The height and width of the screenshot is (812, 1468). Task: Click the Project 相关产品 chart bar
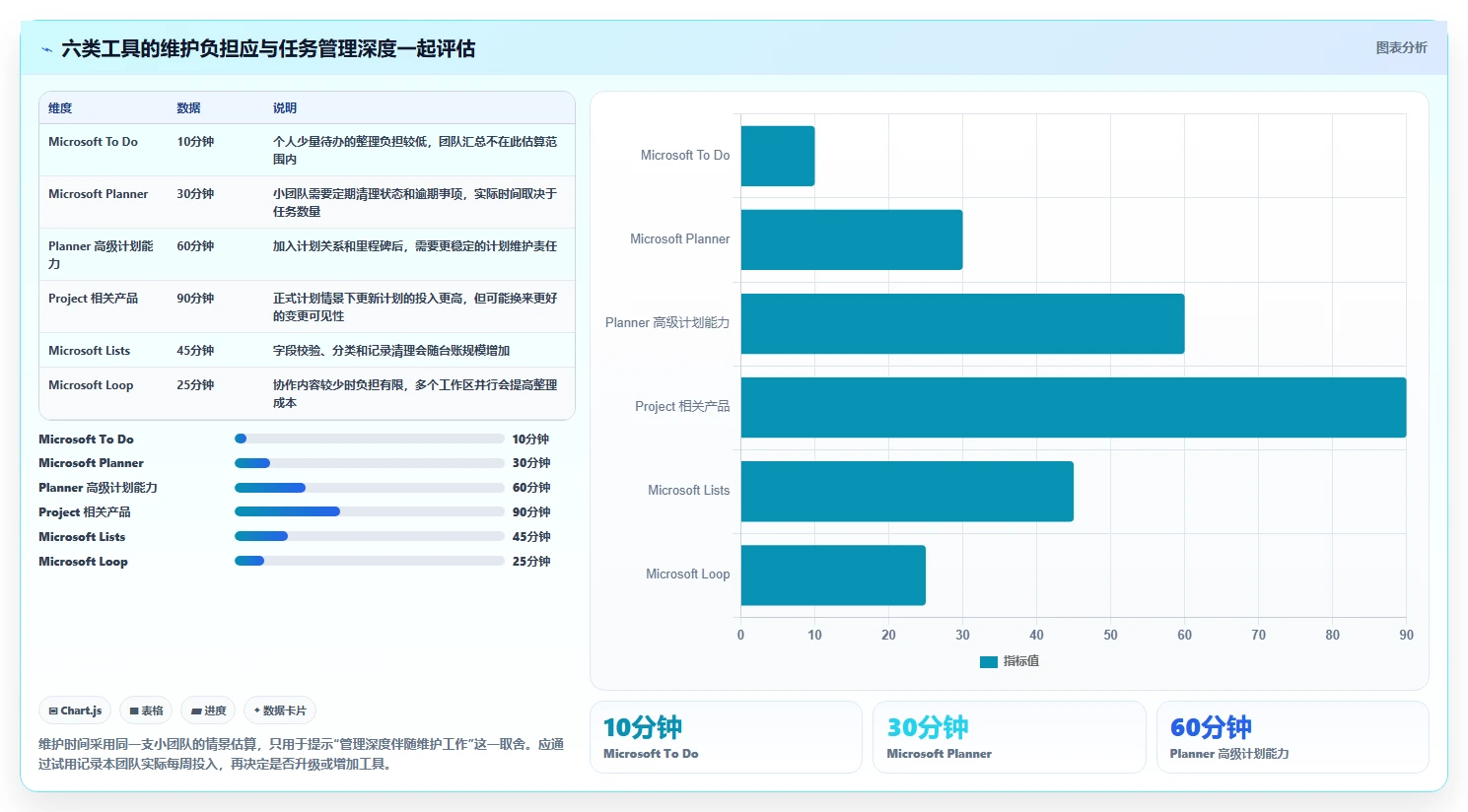[1074, 407]
